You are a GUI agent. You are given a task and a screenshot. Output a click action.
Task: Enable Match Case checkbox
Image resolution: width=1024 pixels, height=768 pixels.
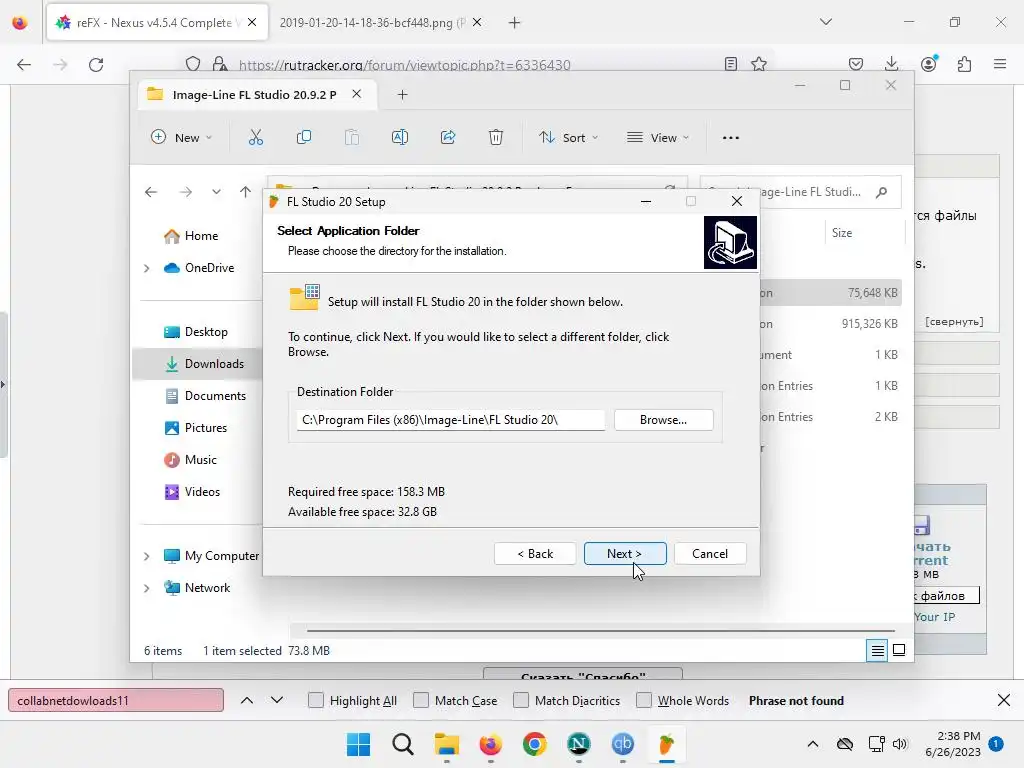[x=421, y=700]
